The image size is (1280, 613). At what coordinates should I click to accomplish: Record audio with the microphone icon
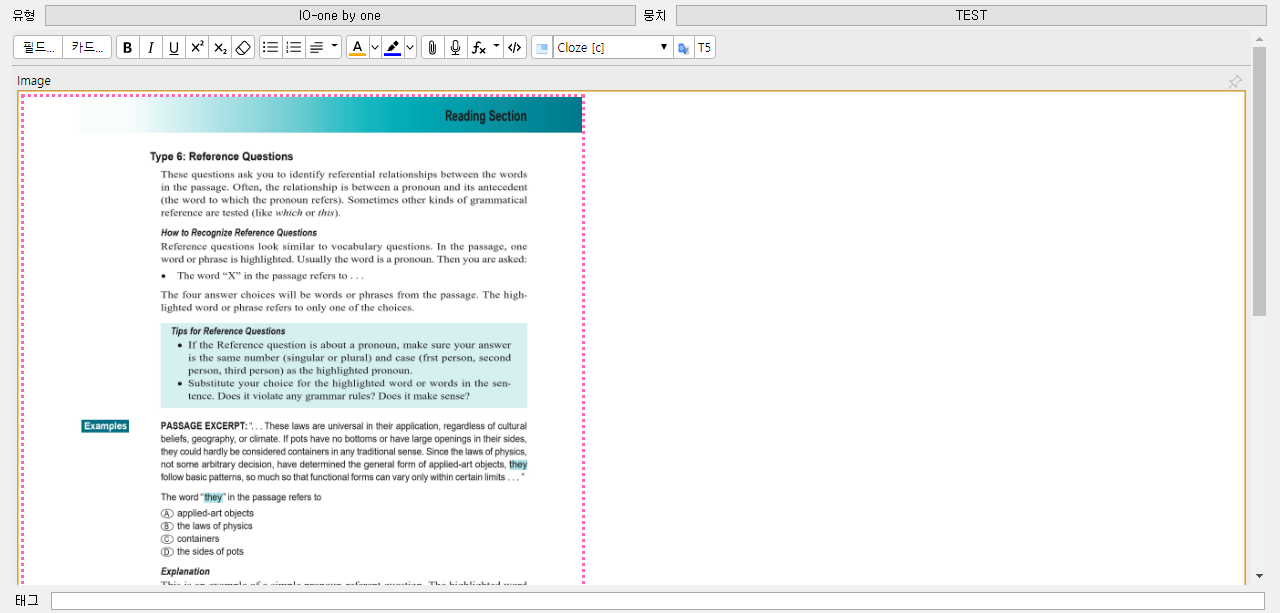(455, 47)
